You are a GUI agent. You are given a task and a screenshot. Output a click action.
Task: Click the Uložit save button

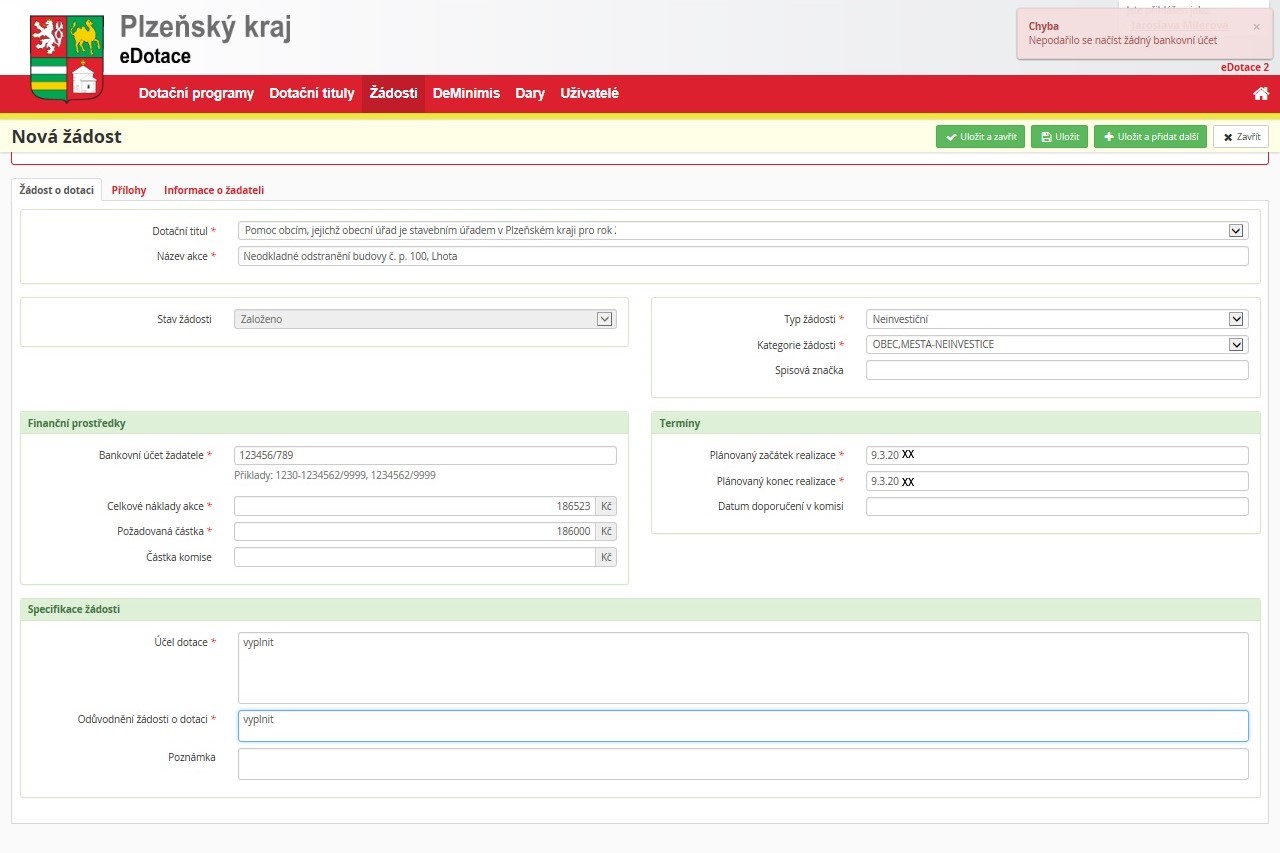[x=1059, y=137]
